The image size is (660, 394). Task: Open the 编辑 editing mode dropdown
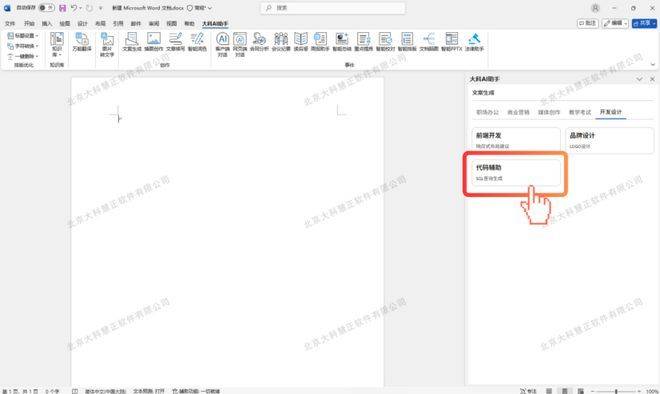(x=615, y=23)
